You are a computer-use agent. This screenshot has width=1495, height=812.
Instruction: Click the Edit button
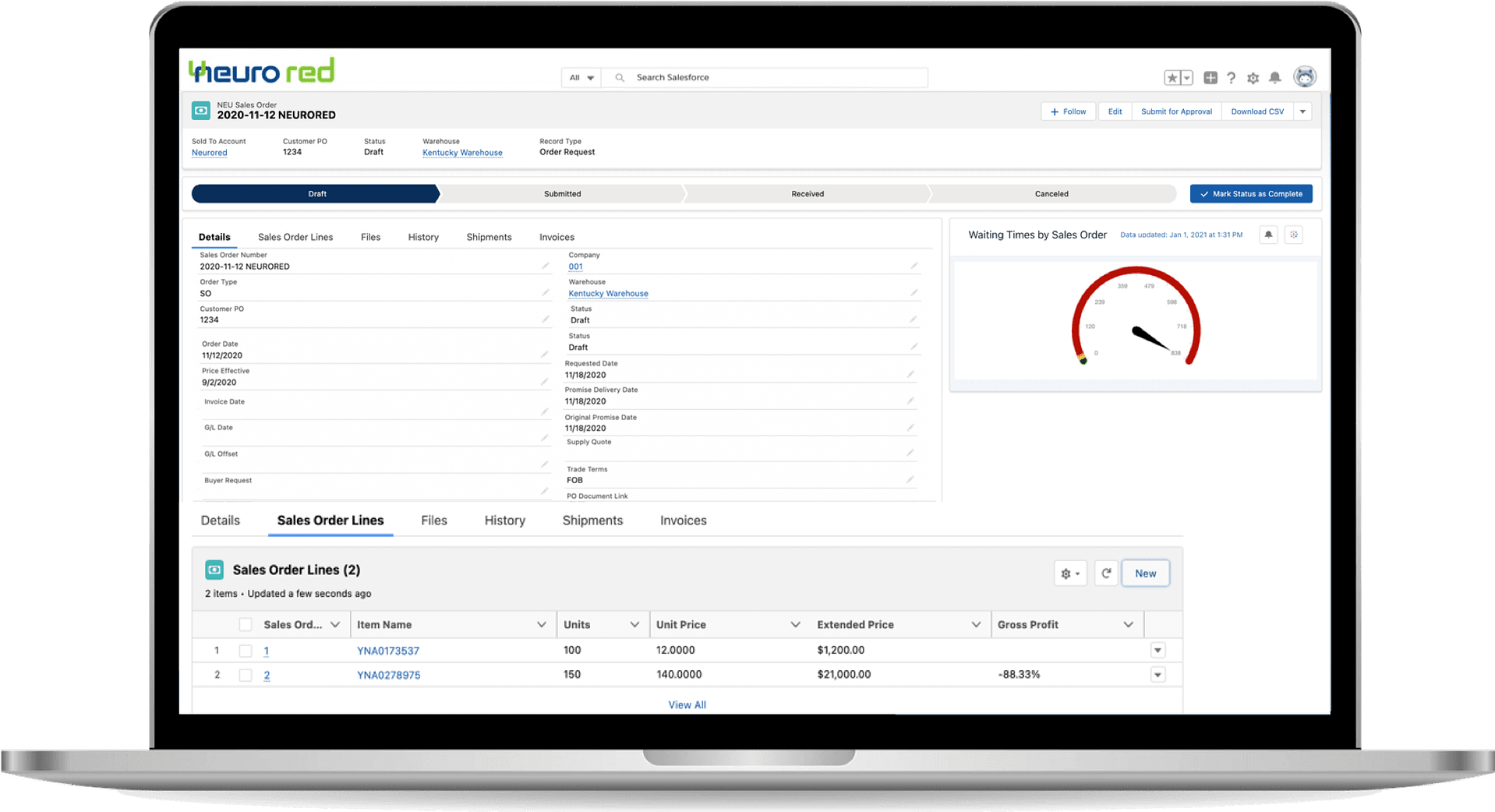pos(1115,111)
